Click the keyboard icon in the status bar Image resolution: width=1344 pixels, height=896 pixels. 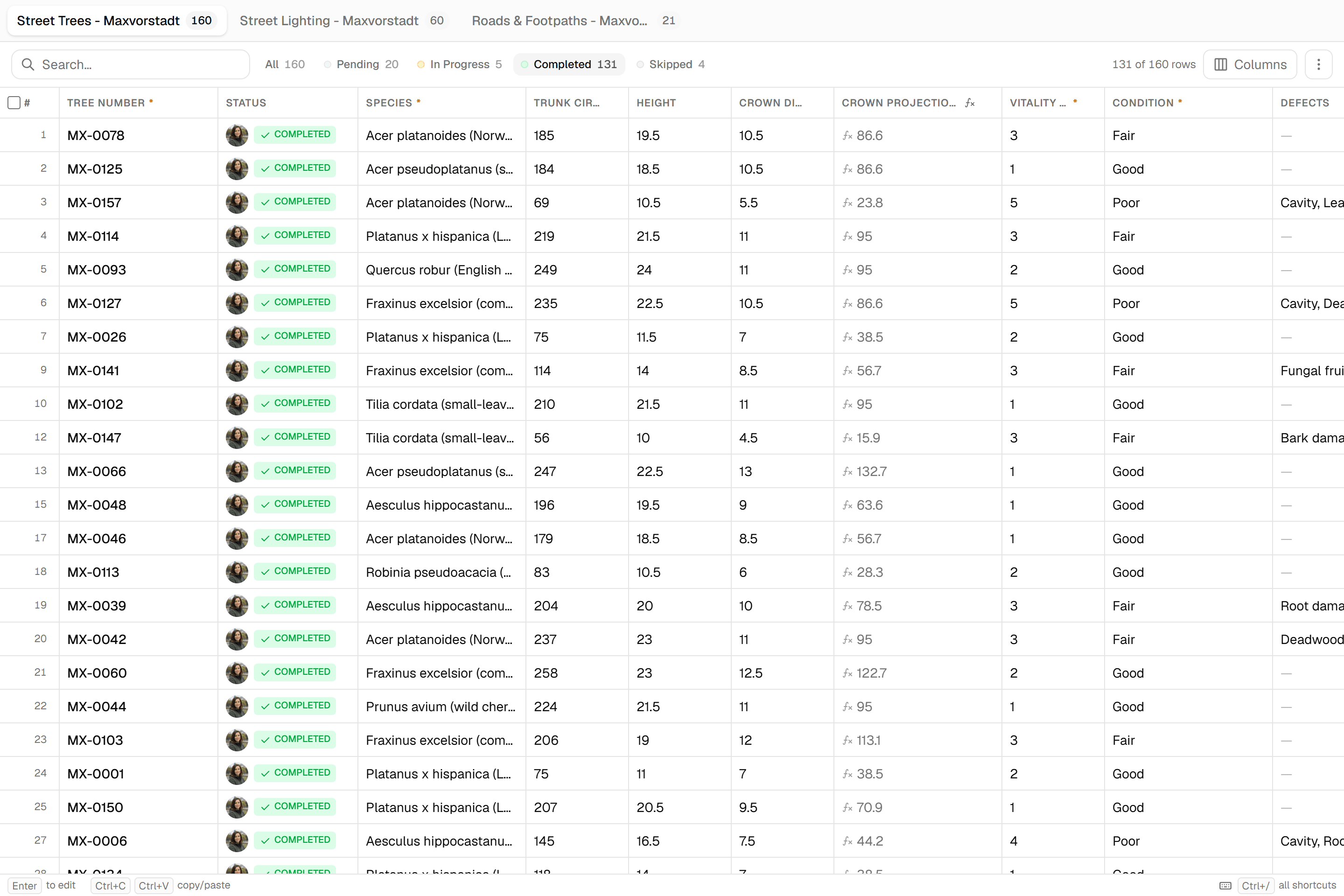pos(1225,885)
